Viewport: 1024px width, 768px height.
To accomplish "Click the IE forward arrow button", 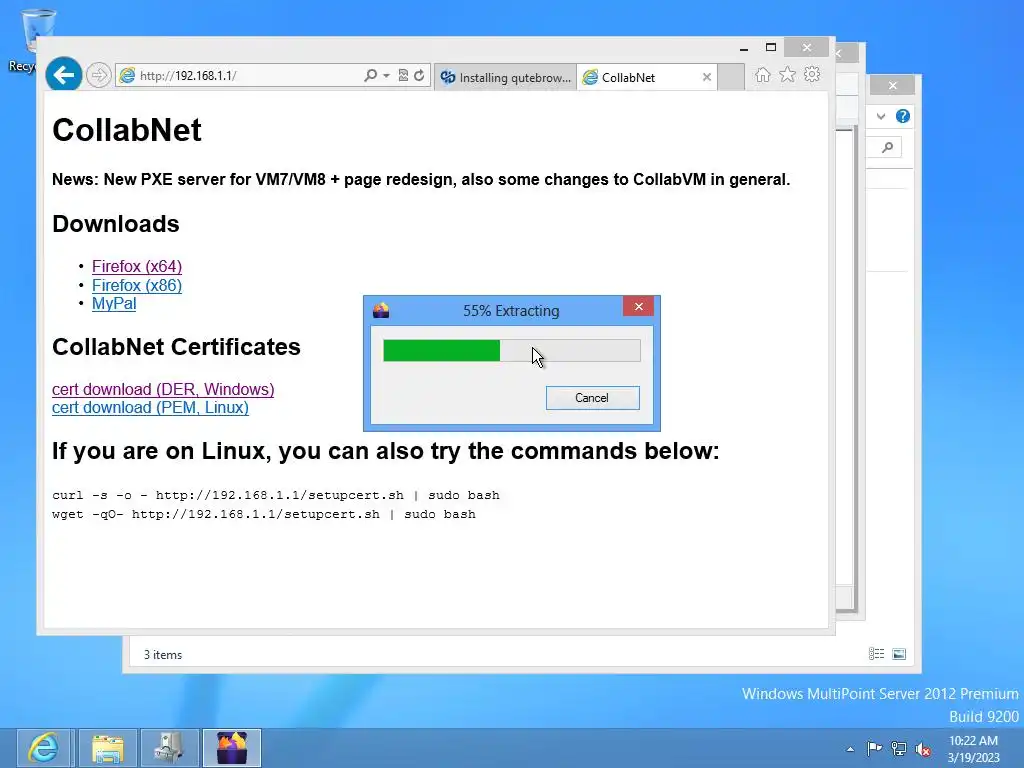I will click(99, 76).
